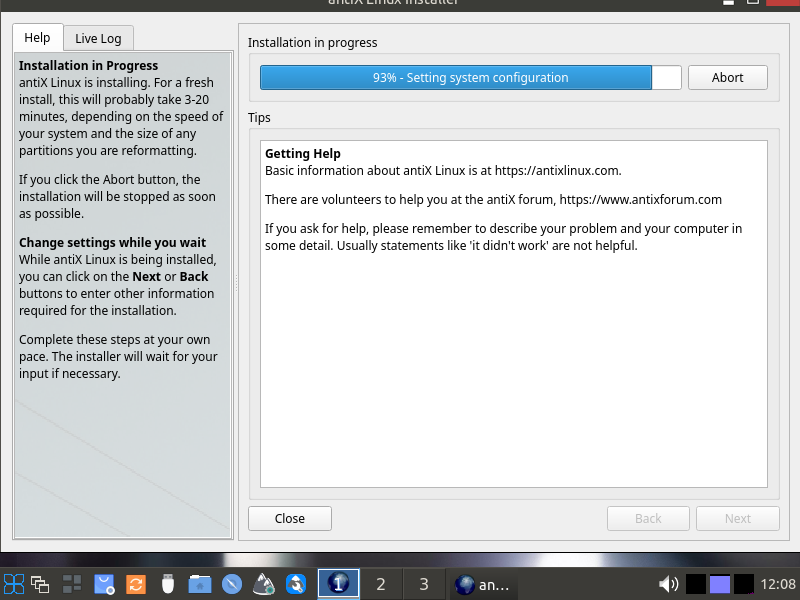The width and height of the screenshot is (800, 600).
Task: Switch to workspace 3
Action: pos(423,584)
